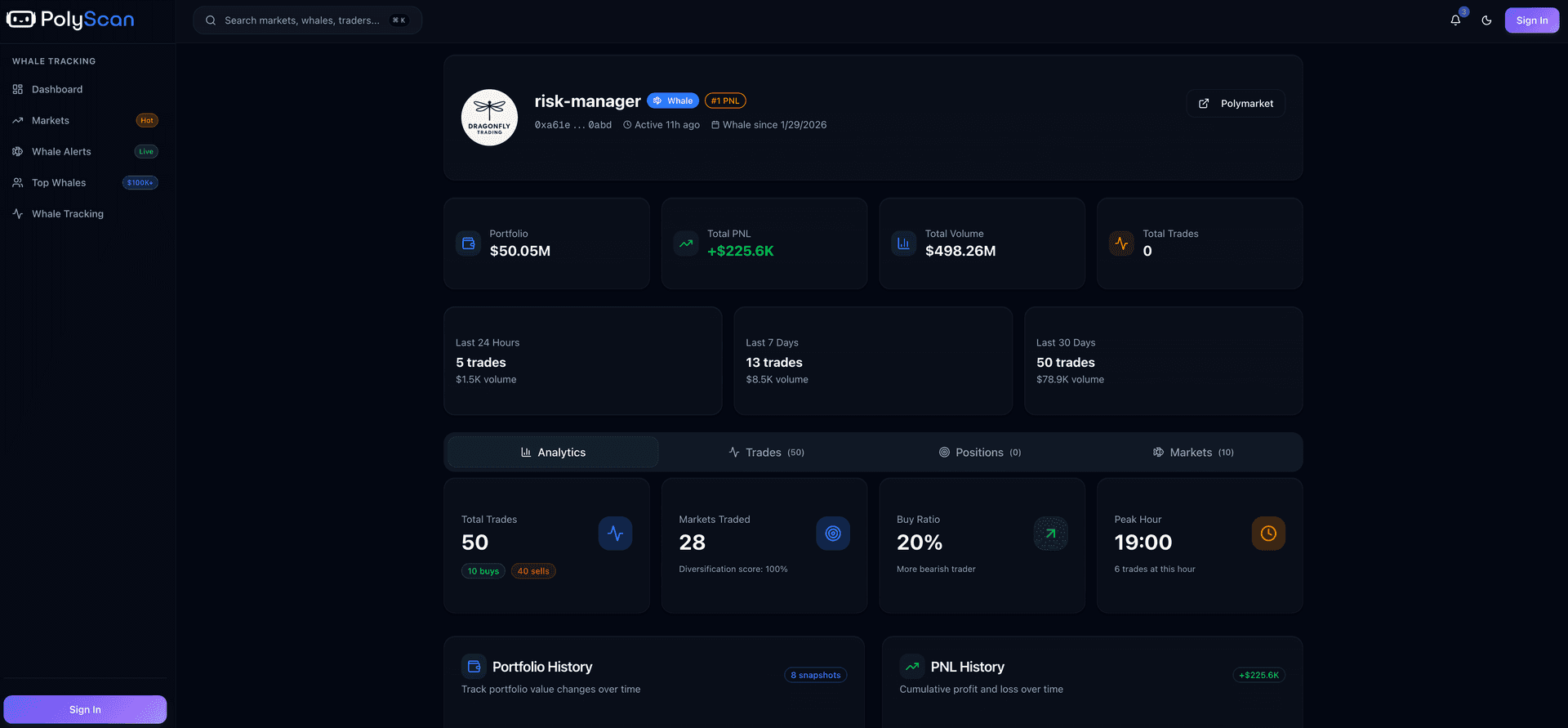Click the Markets Traded target icon
The height and width of the screenshot is (728, 1568).
click(x=832, y=534)
